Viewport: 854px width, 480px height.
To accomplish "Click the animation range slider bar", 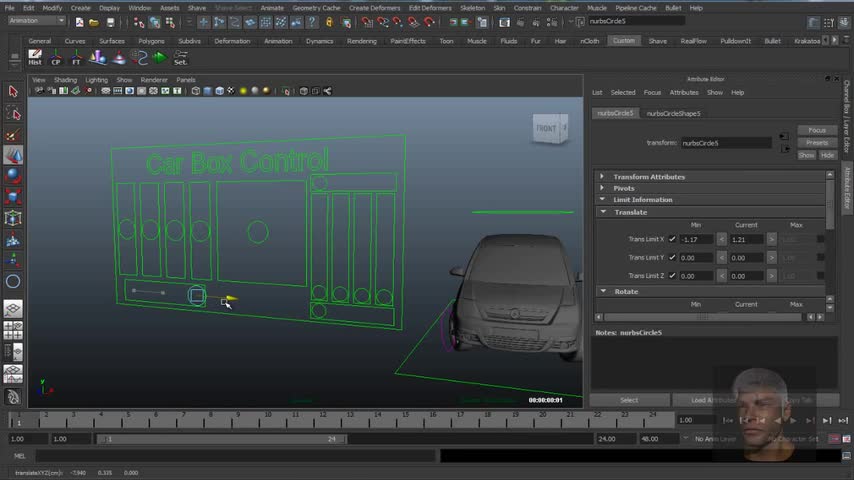I will coord(220,439).
